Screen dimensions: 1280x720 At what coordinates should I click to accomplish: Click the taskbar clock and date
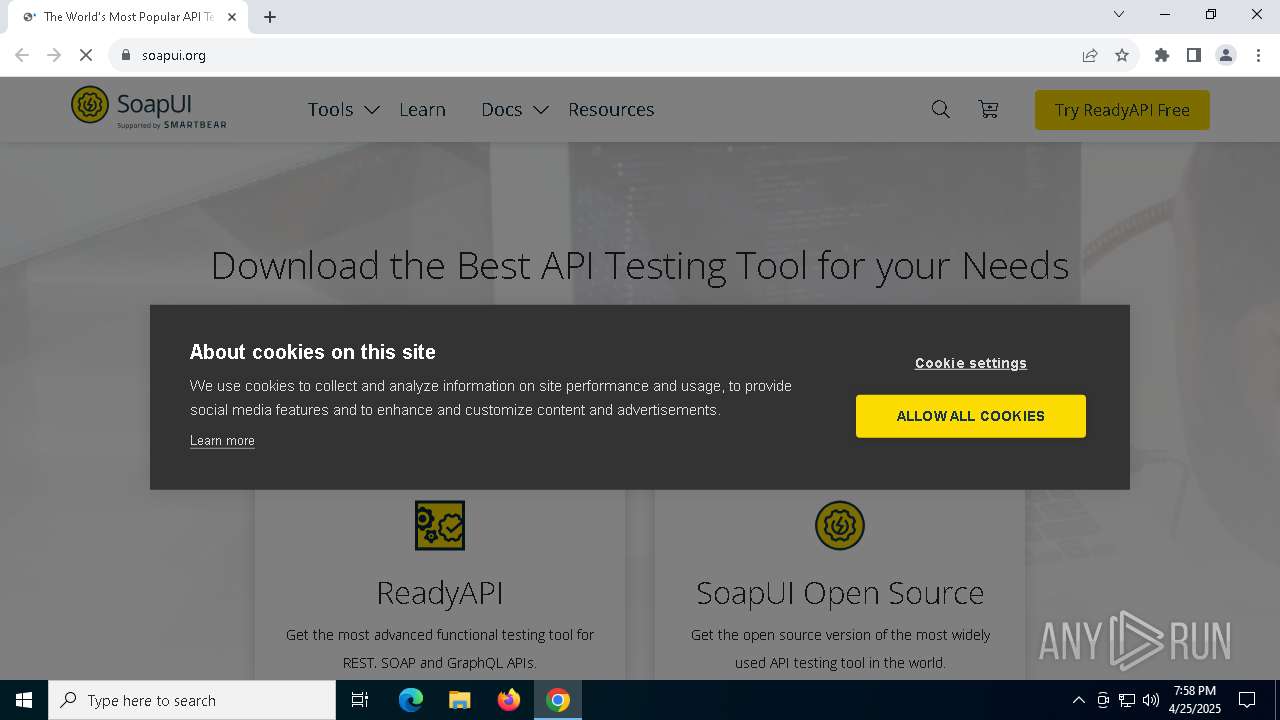[1195, 700]
